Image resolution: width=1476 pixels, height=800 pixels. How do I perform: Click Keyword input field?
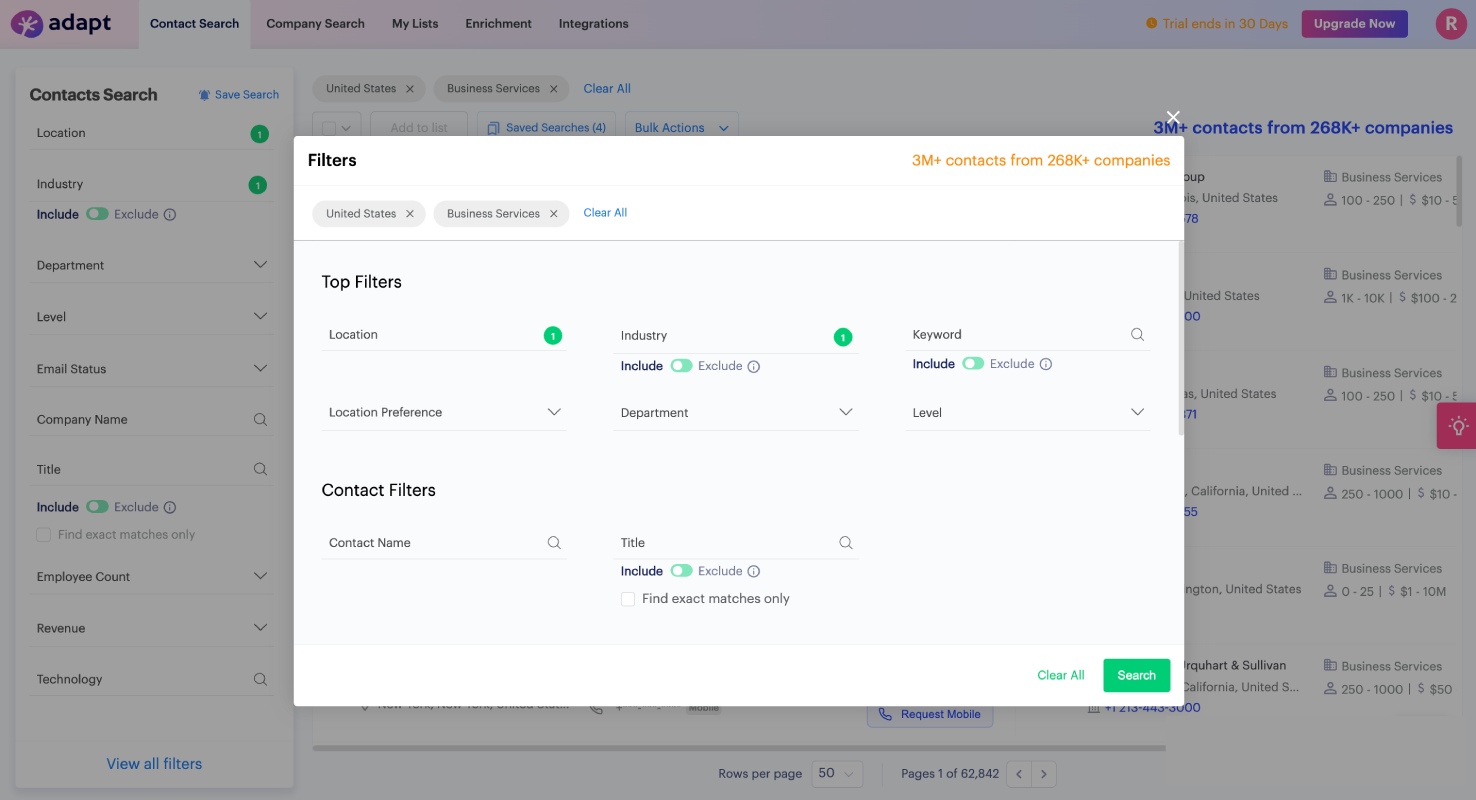tap(1028, 335)
